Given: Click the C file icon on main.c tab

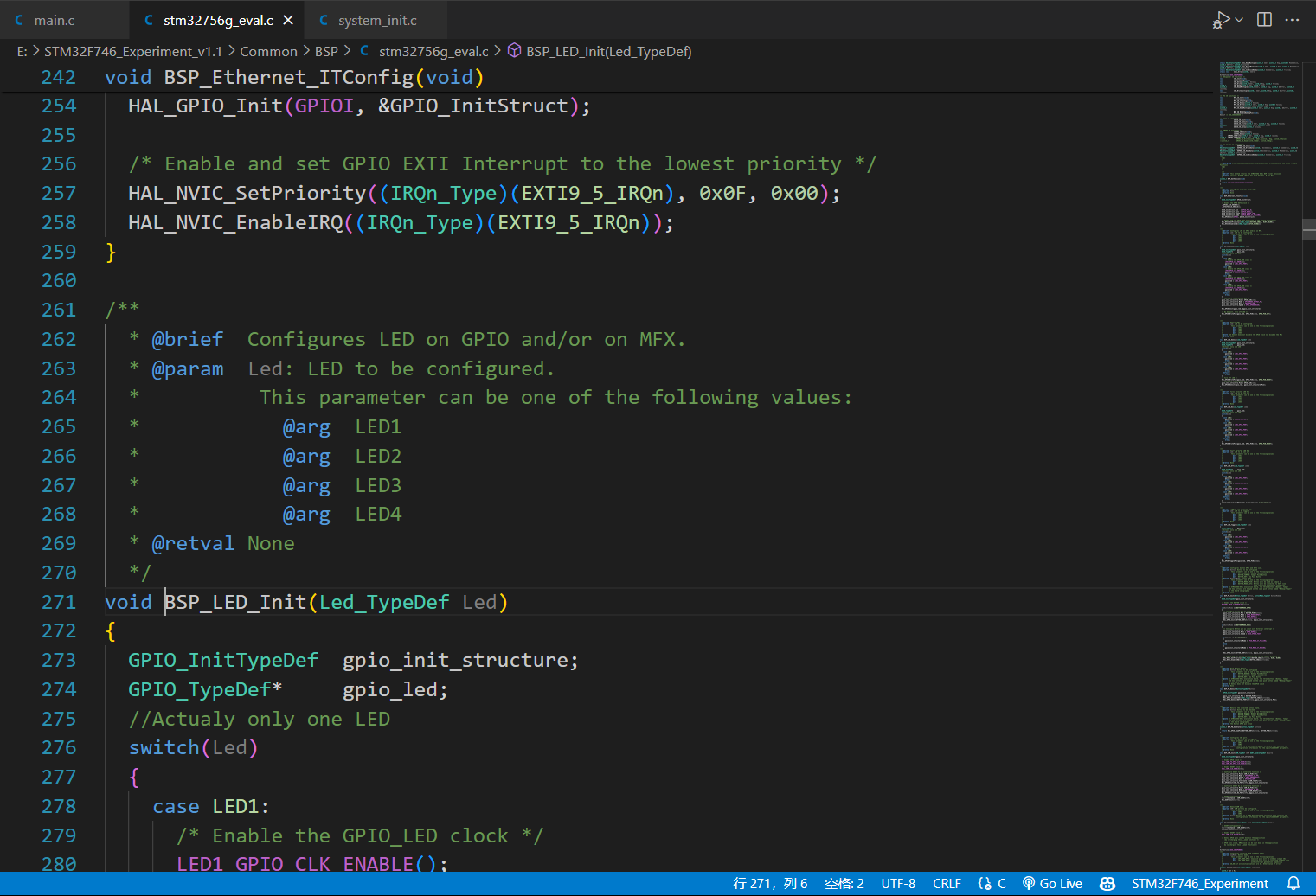Looking at the screenshot, I should [x=19, y=20].
